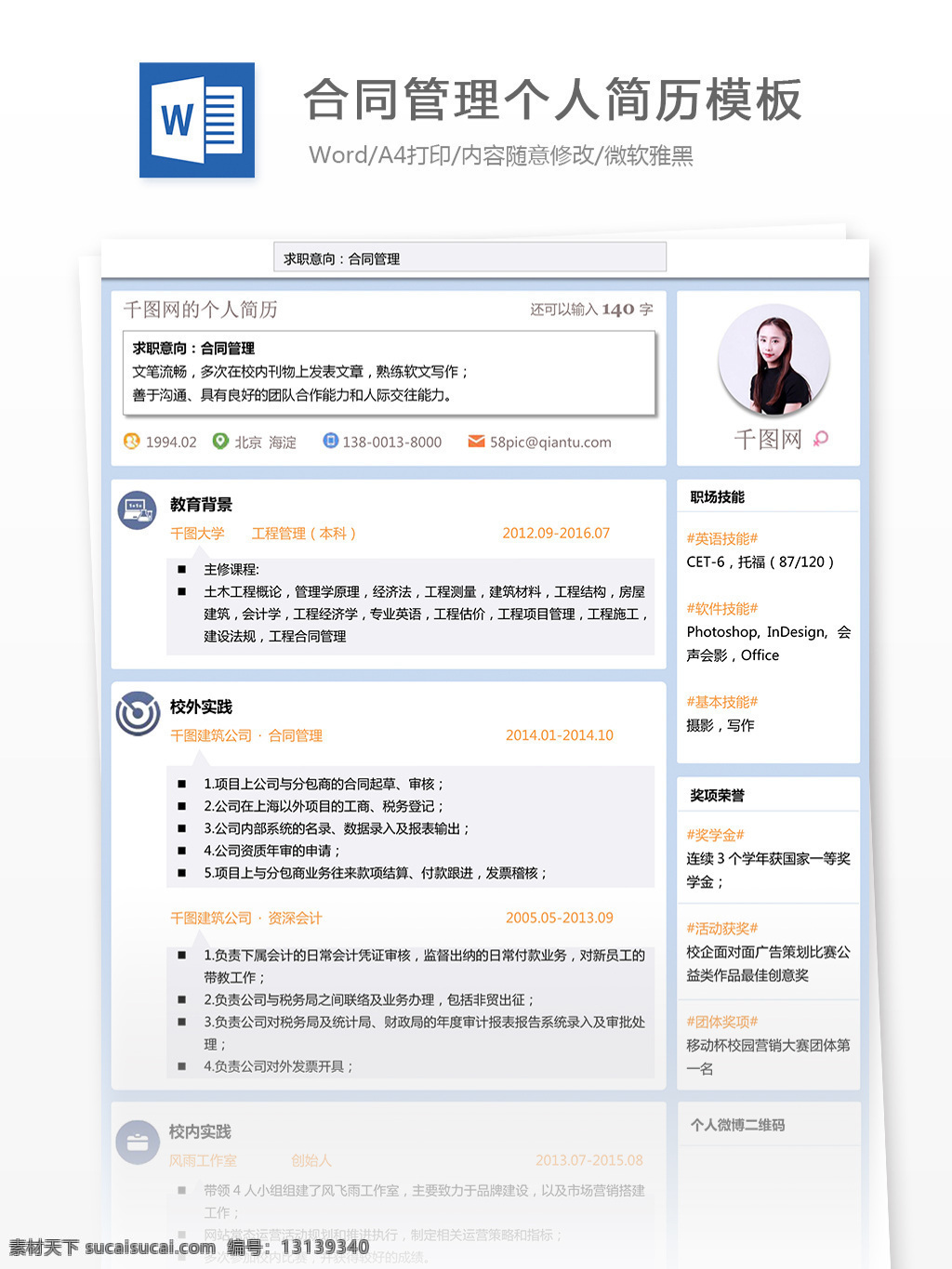Click the 校外实践 heading
952x1269 pixels.
click(x=201, y=707)
